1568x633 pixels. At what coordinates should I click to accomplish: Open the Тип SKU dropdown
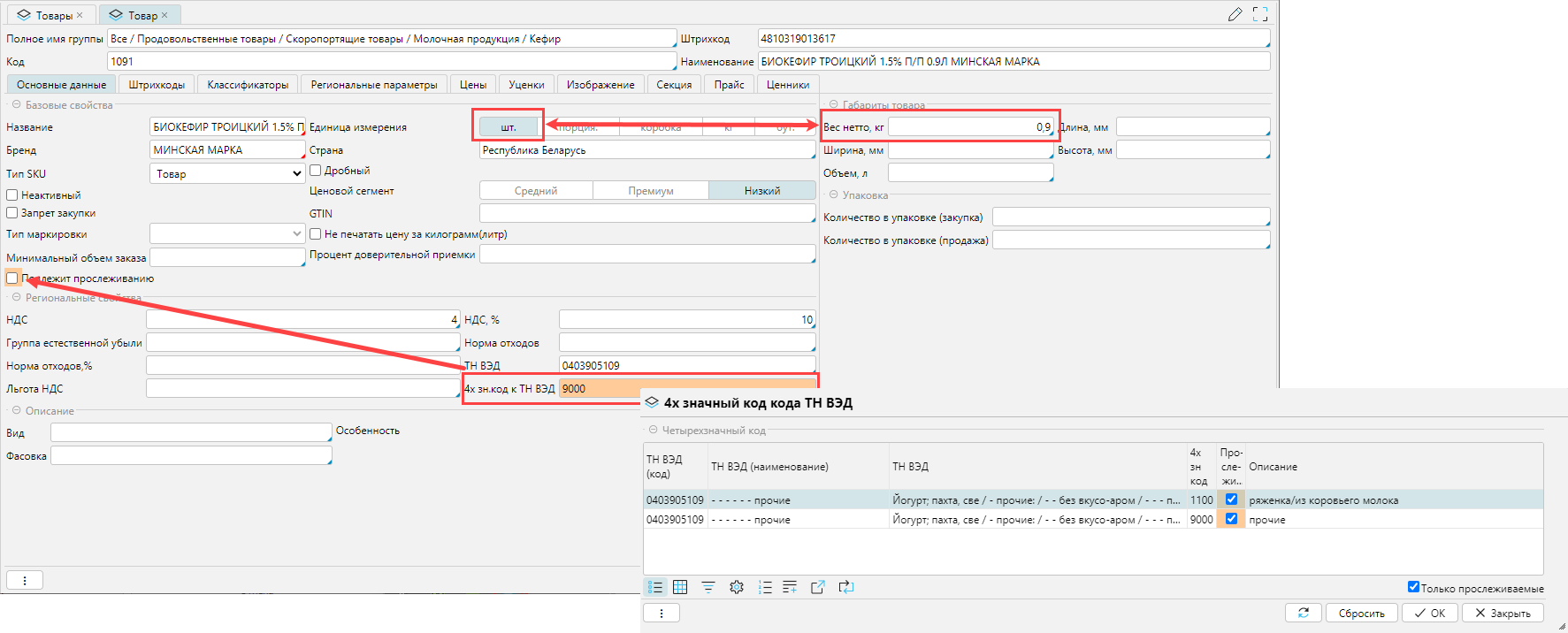pos(227,174)
